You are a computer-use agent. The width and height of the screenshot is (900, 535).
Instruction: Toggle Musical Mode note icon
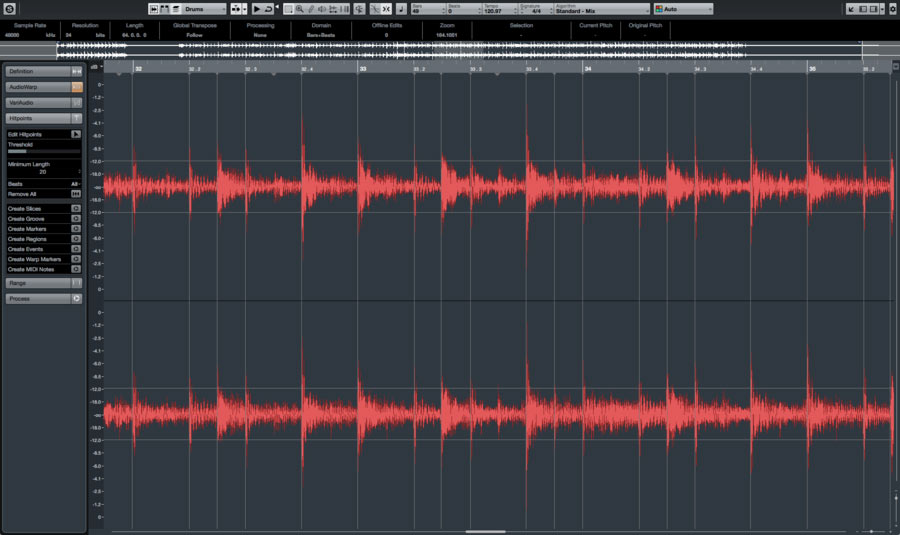pyautogui.click(x=401, y=9)
